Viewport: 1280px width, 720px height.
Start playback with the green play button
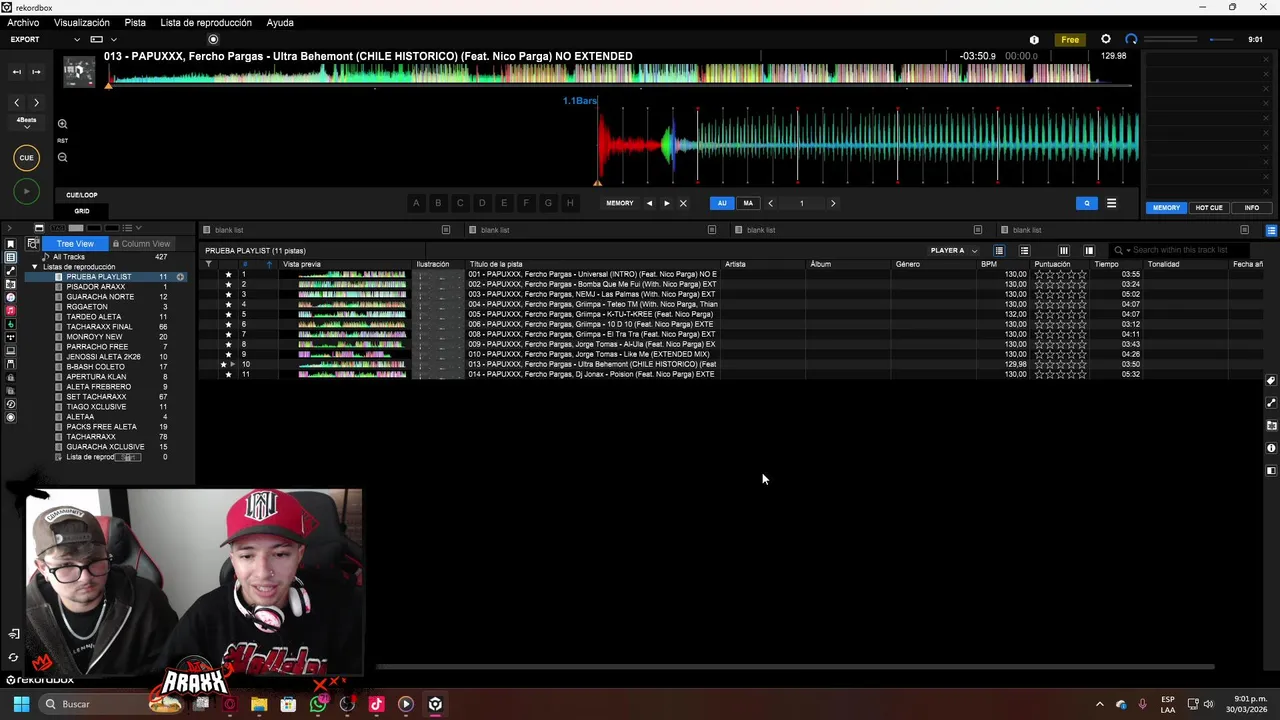pyautogui.click(x=26, y=191)
